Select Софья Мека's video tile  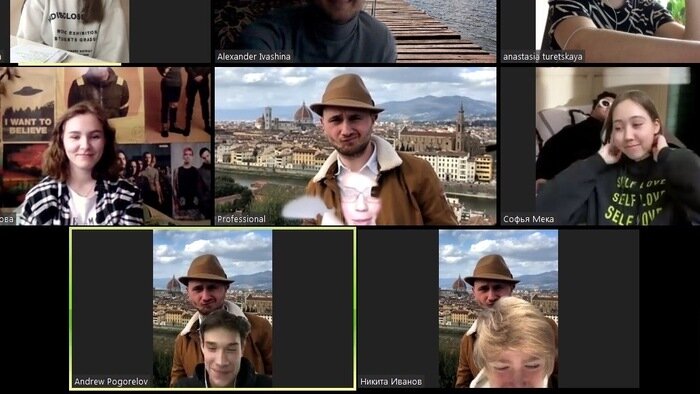tap(600, 146)
